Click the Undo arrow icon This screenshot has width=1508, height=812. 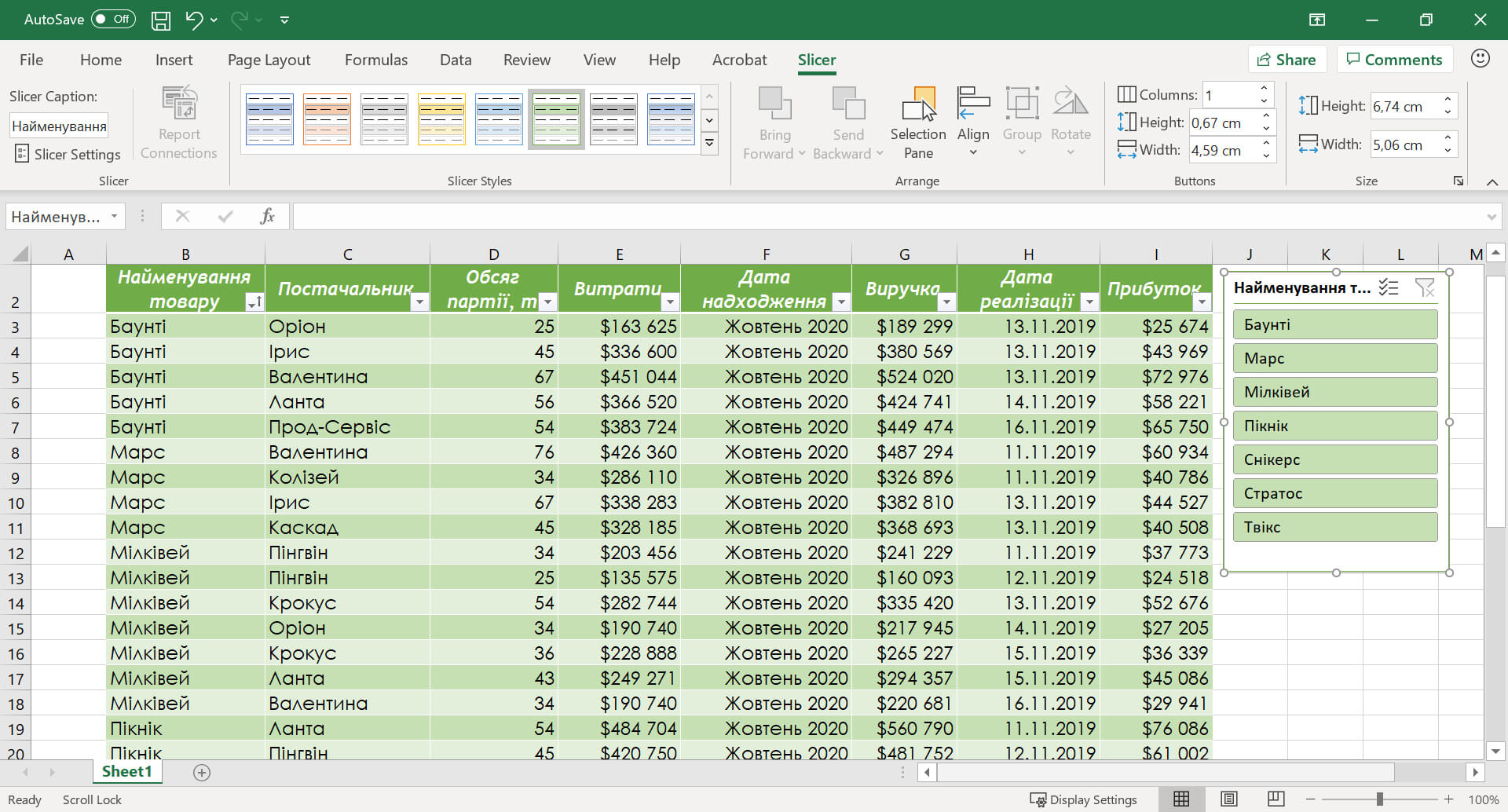[193, 20]
